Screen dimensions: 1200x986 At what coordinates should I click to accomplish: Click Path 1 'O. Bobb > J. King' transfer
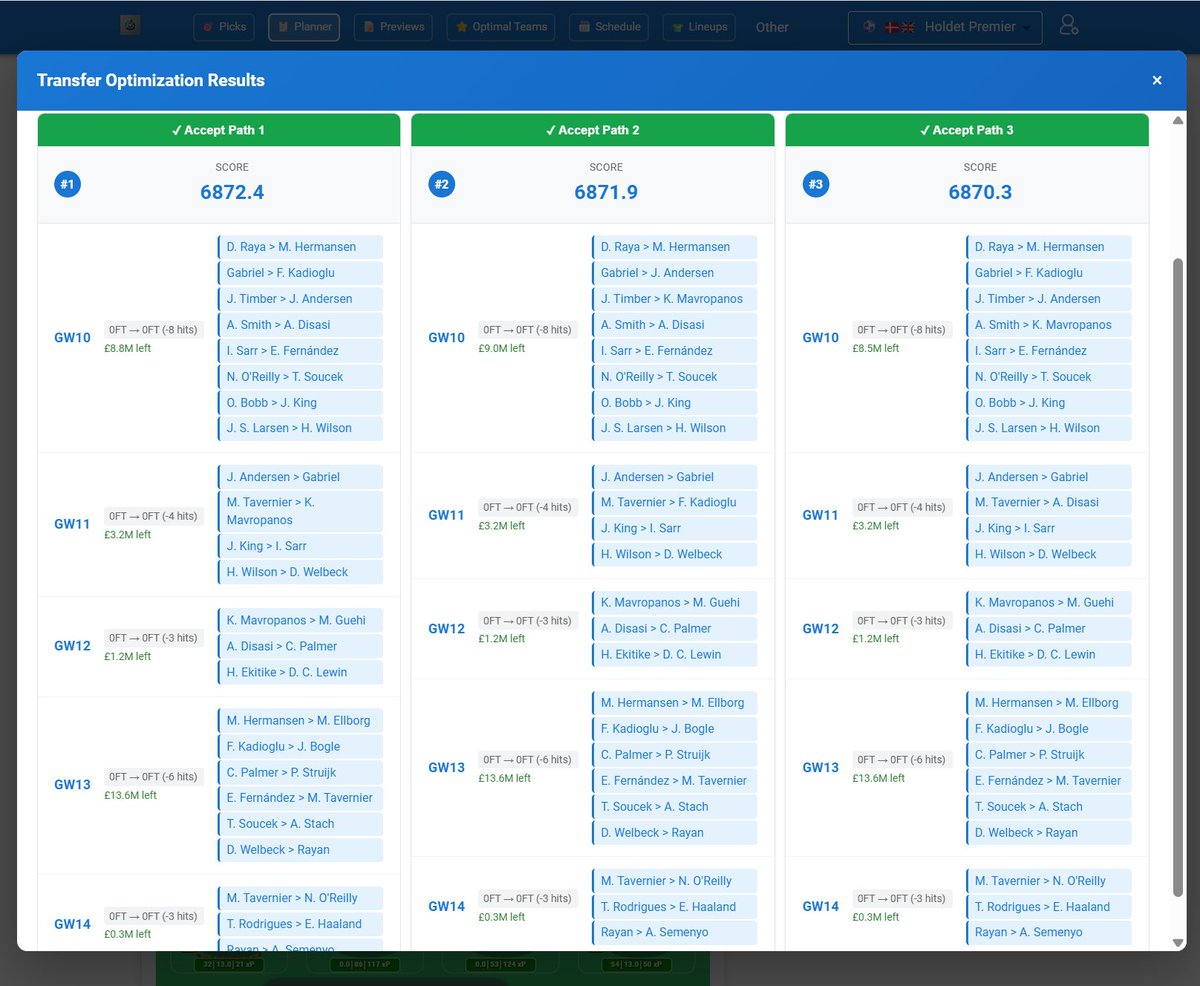(300, 403)
